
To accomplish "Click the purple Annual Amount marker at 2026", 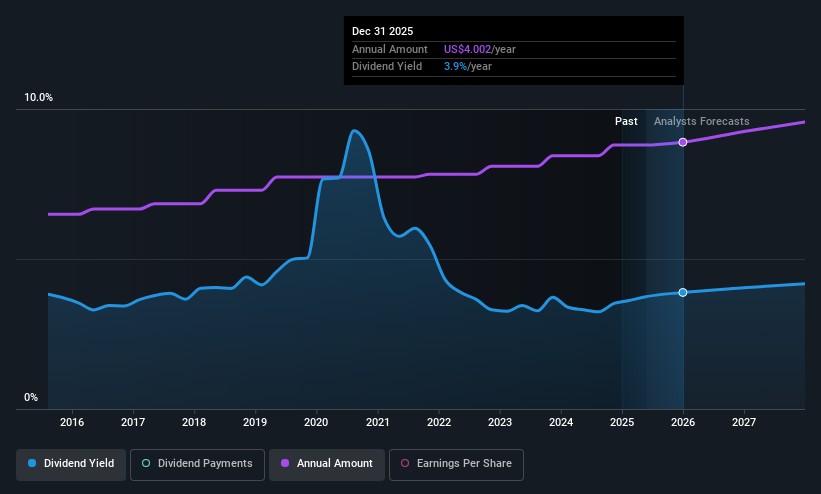I will (x=683, y=142).
